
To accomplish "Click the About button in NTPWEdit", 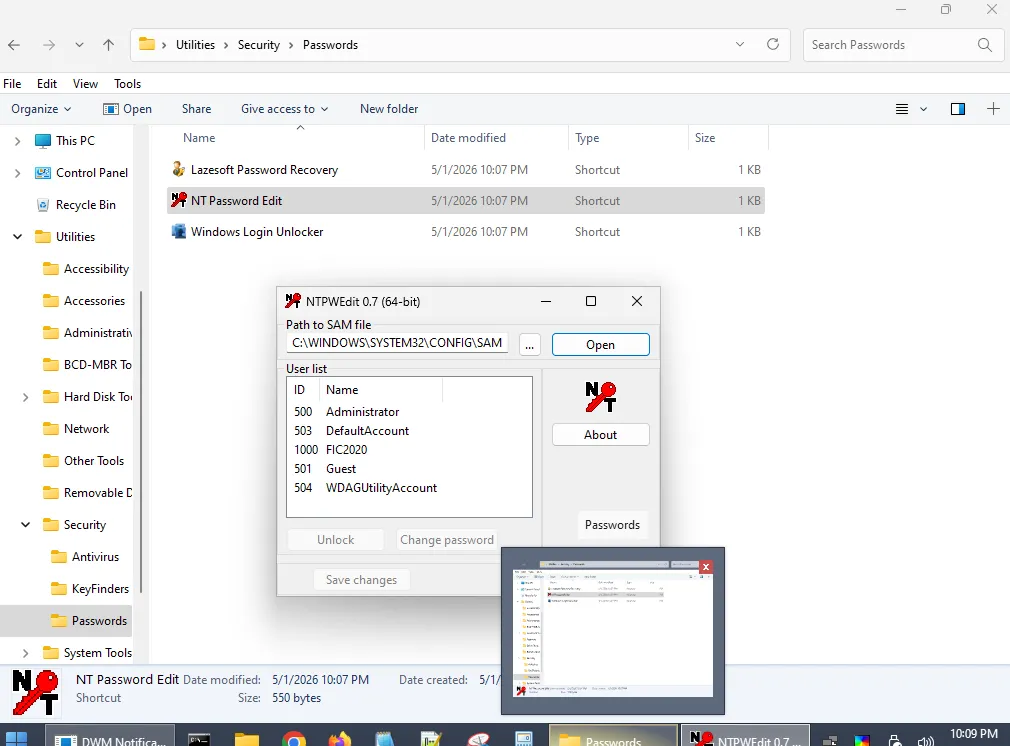I will [600, 435].
